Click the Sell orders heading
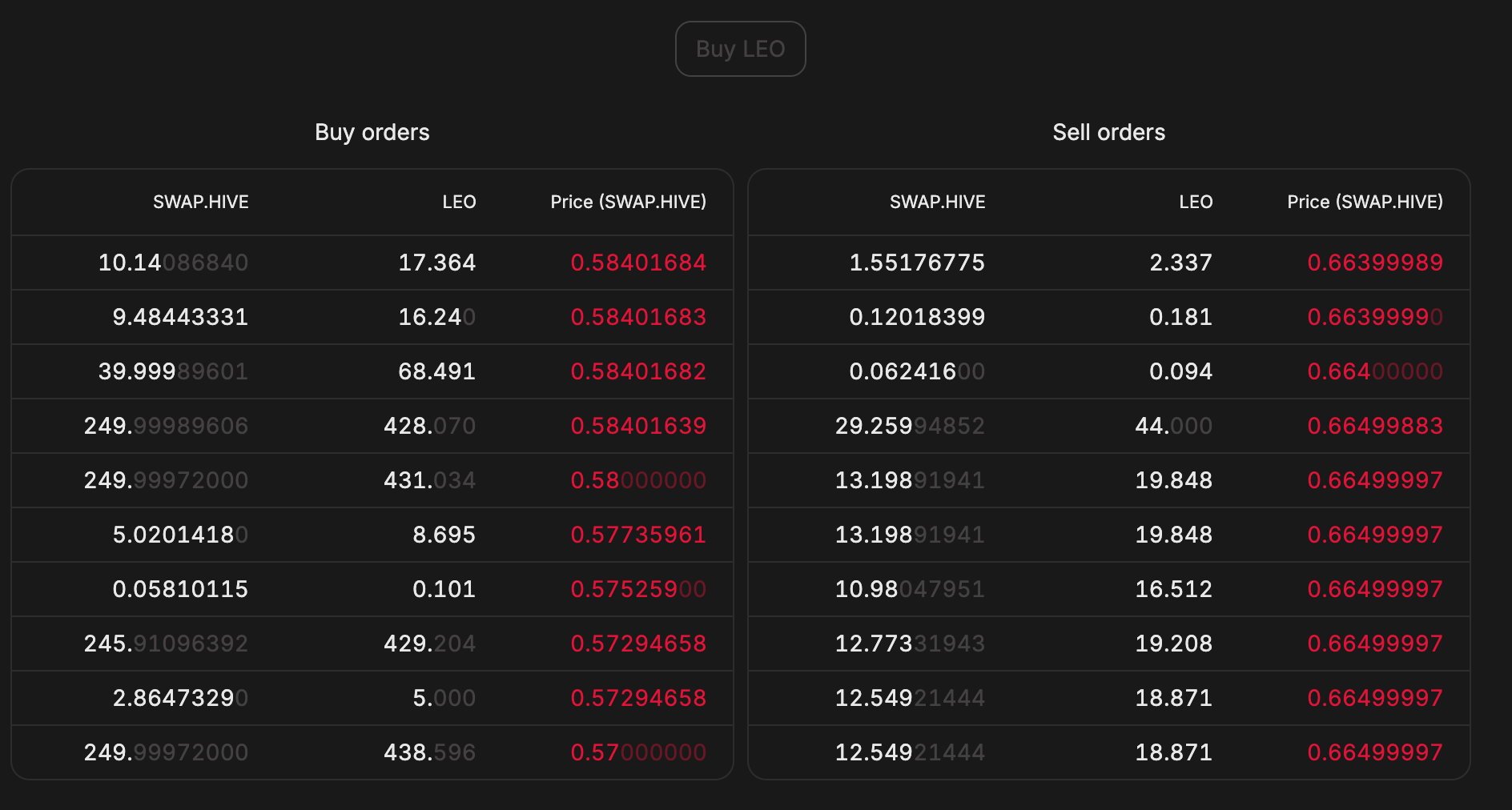 [1108, 132]
